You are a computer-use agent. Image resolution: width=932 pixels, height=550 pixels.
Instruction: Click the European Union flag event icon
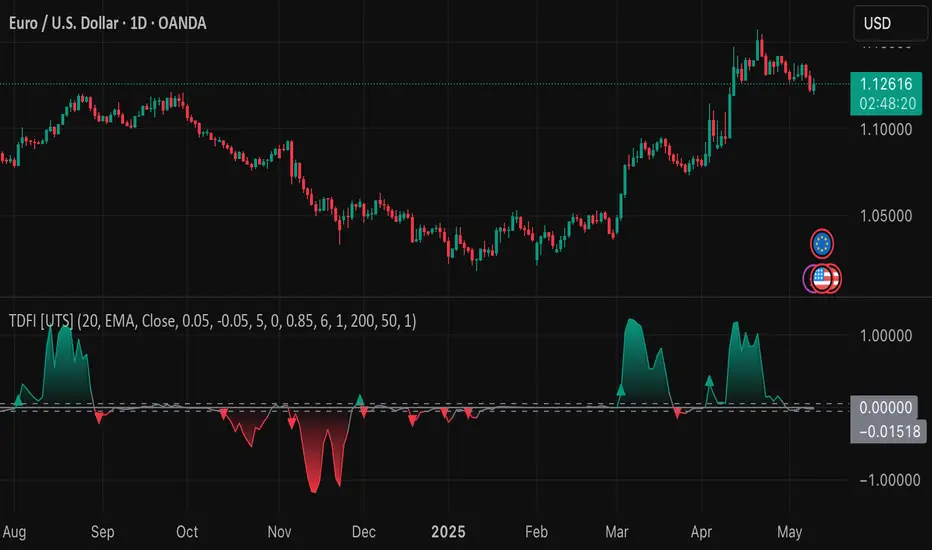coord(822,244)
